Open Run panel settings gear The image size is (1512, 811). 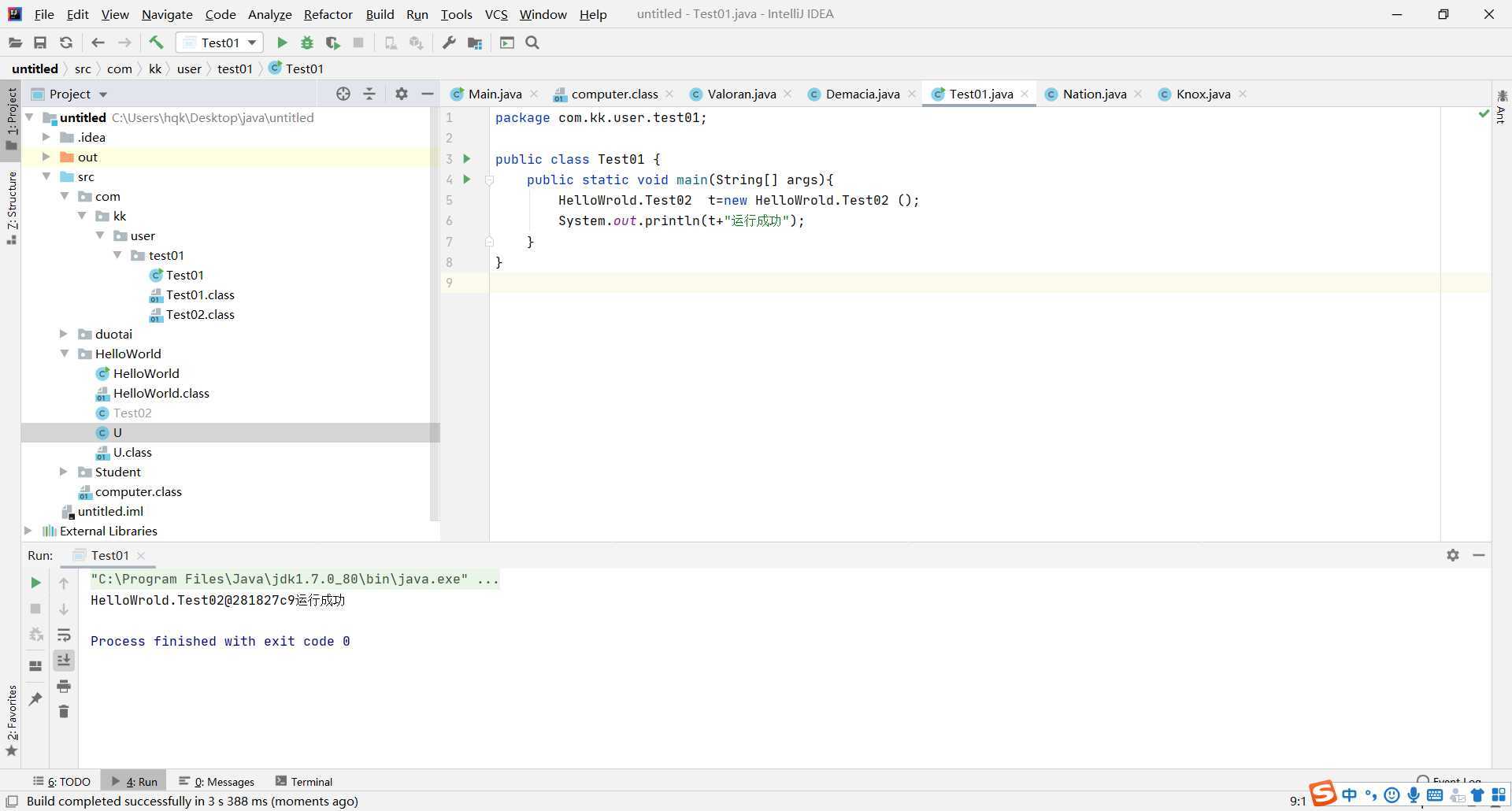coord(1453,555)
